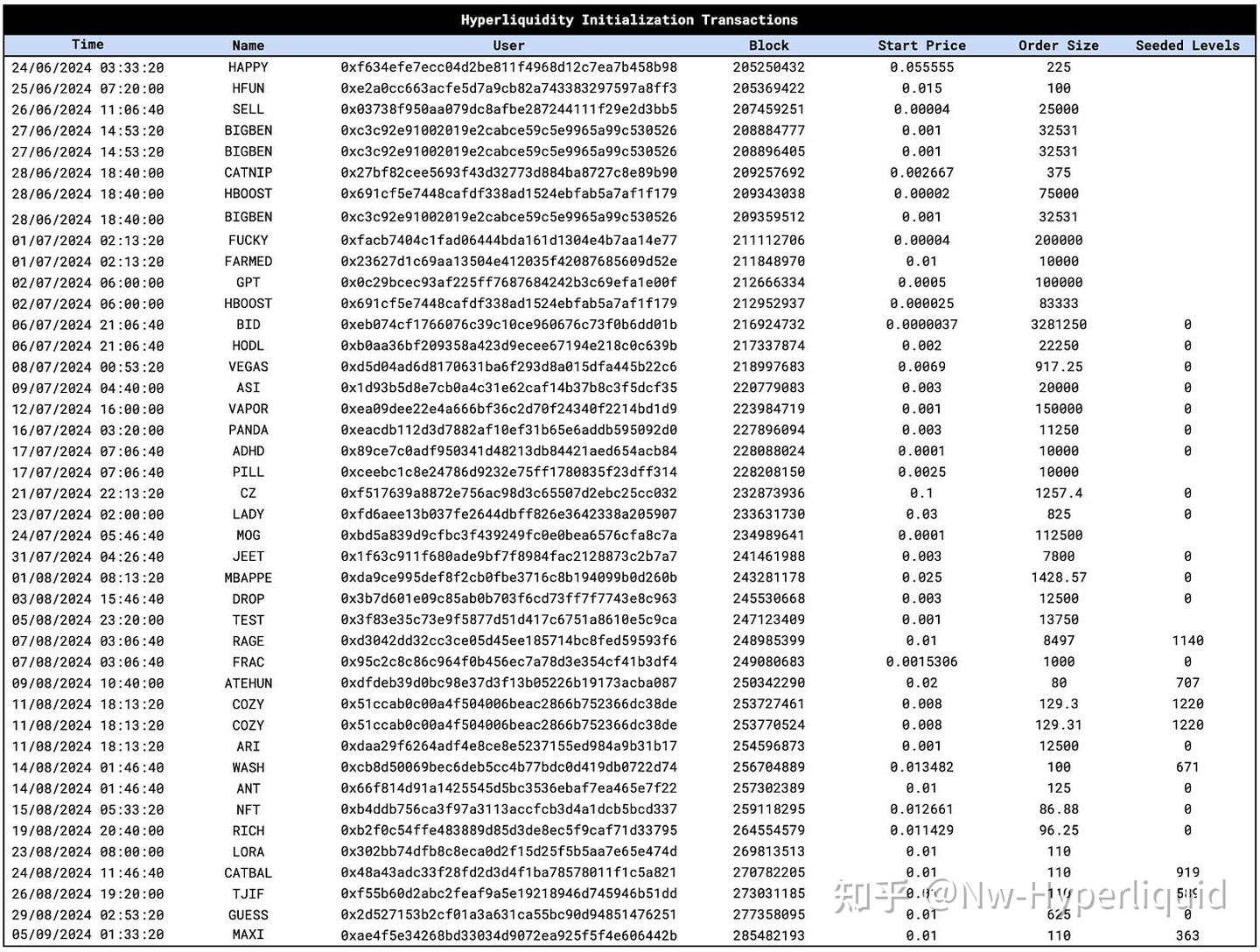Click block number 205250432
Screen dimensions: 1260x952
(769, 67)
